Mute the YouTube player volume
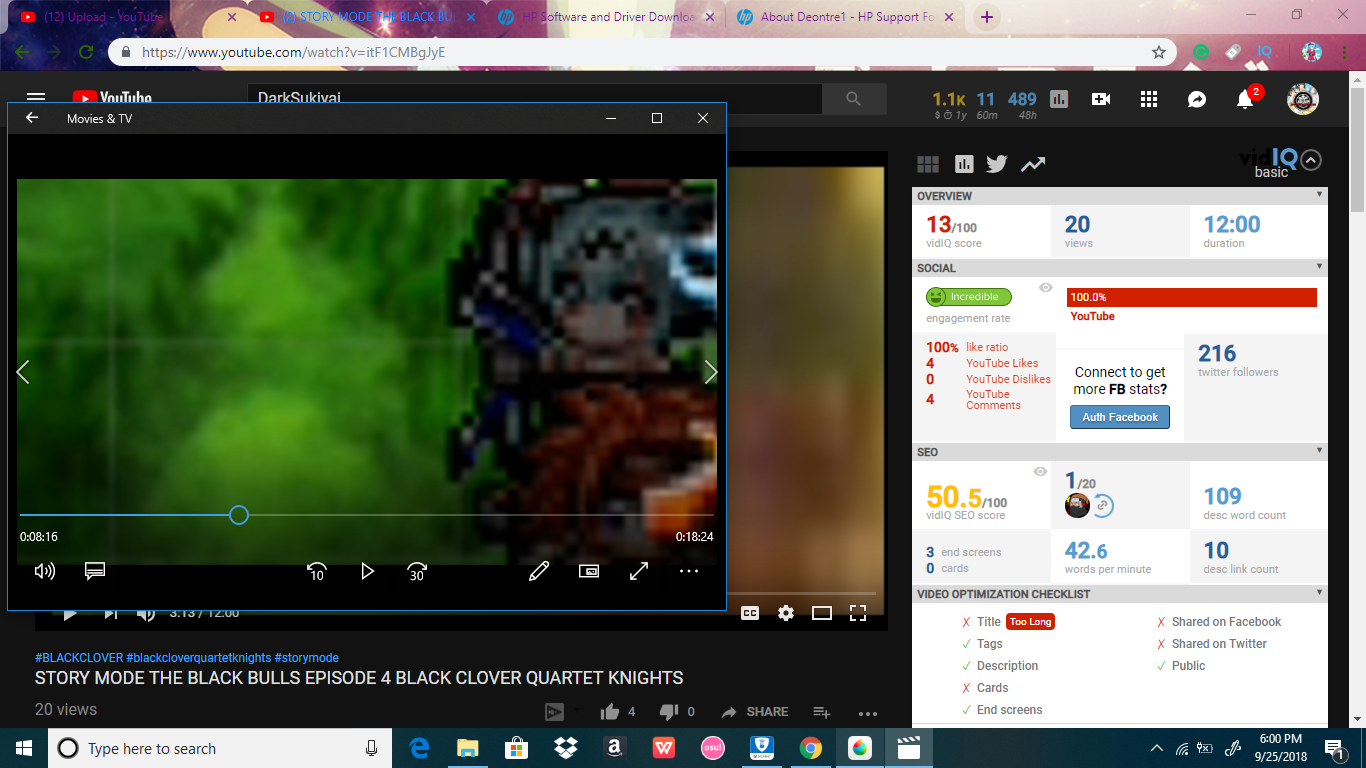This screenshot has height=768, width=1366. pyautogui.click(x=146, y=614)
